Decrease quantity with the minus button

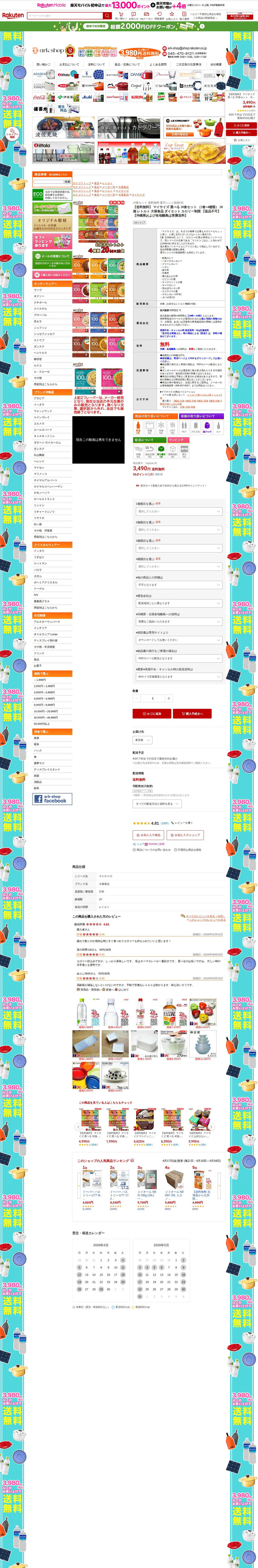137,698
